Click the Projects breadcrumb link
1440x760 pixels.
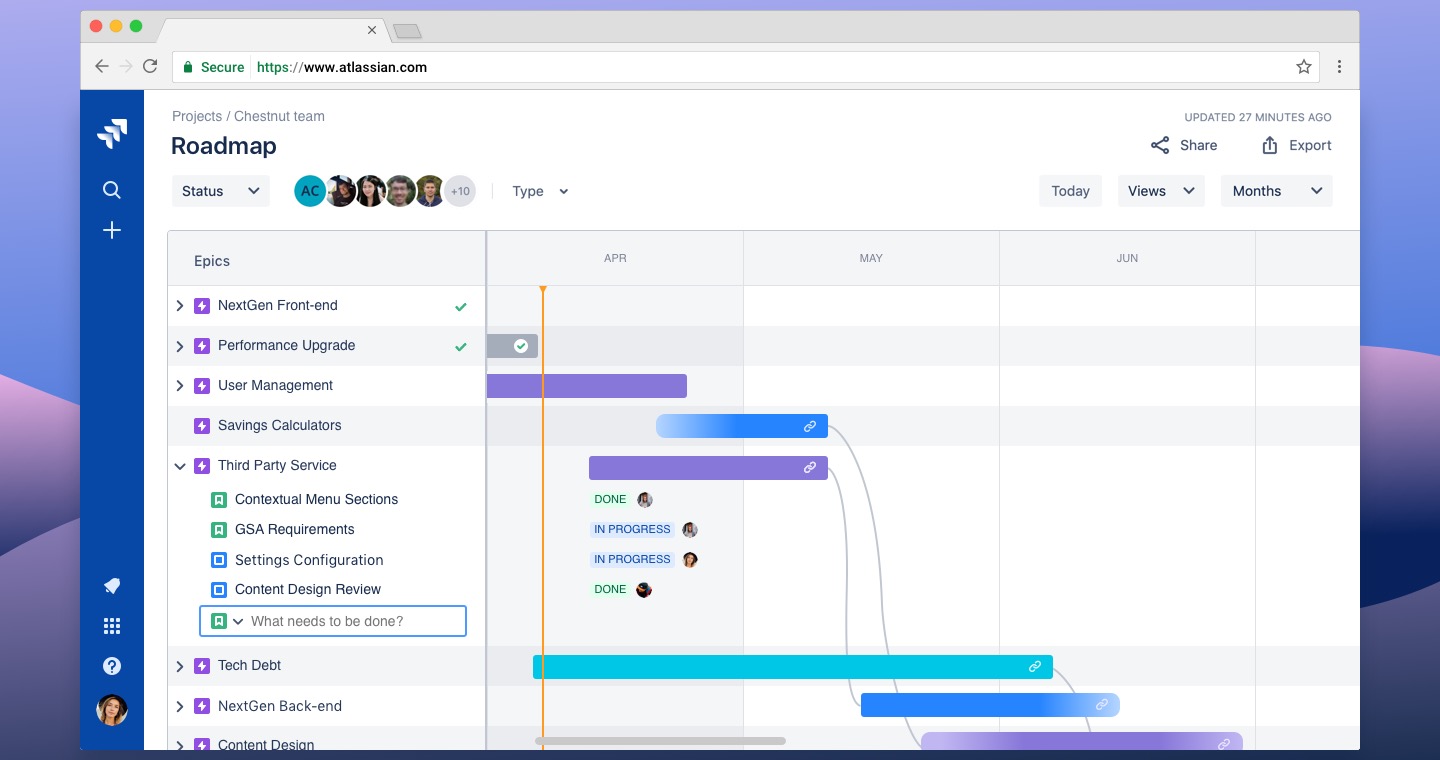coord(197,116)
